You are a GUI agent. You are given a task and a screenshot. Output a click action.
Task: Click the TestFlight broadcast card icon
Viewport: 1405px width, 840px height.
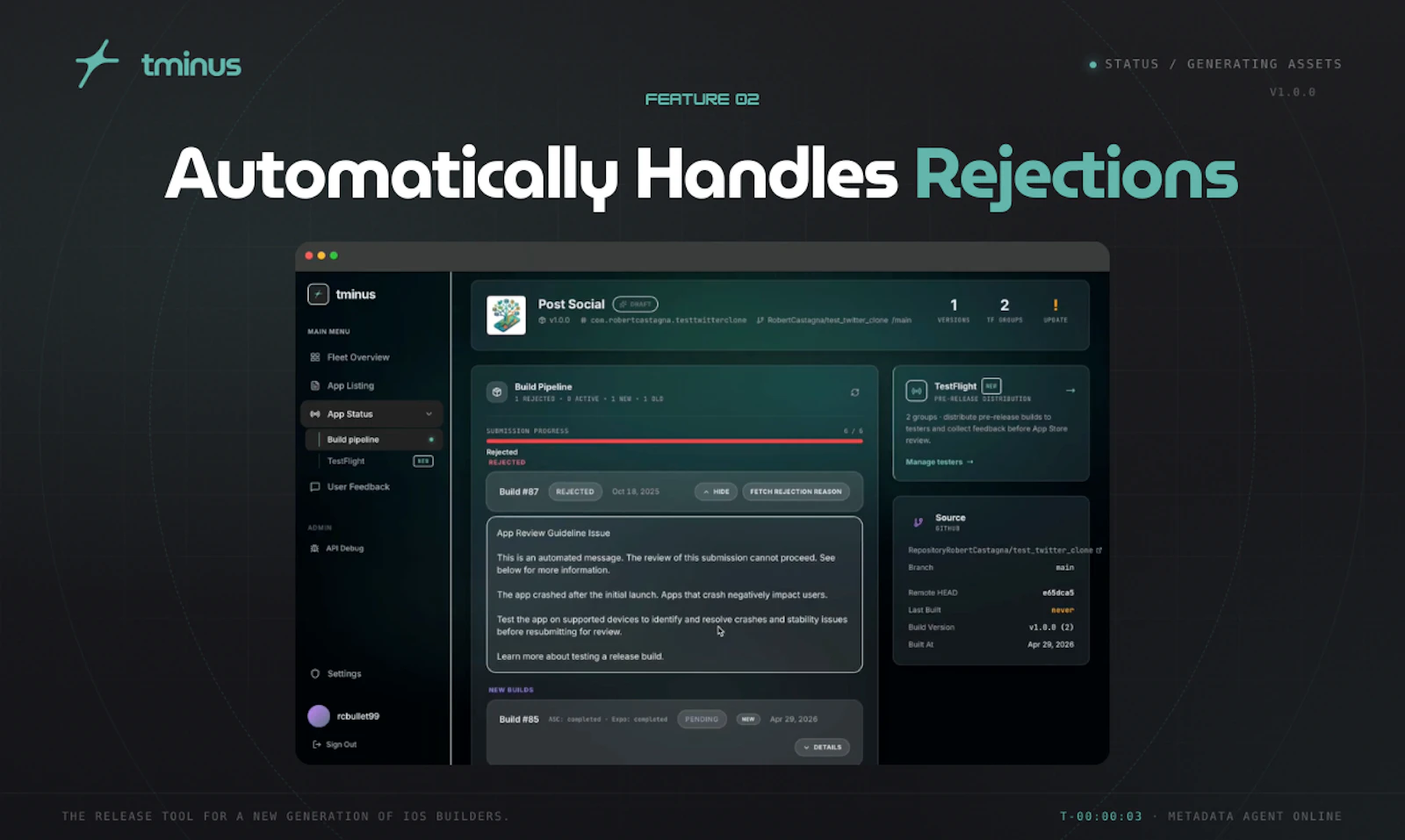point(916,391)
